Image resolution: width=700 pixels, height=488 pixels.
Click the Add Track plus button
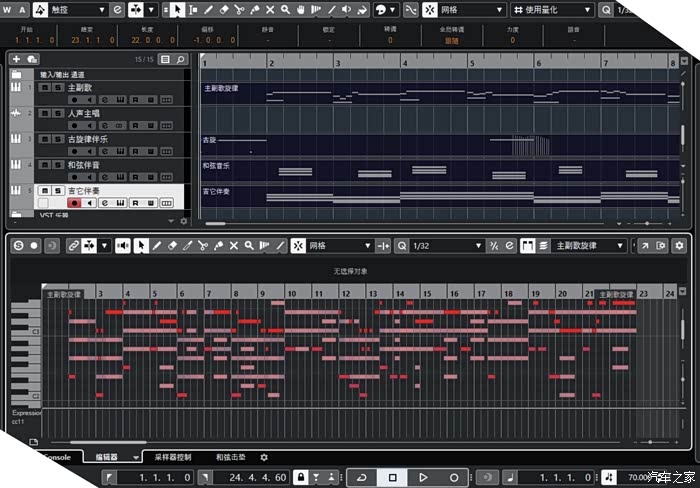[16, 59]
